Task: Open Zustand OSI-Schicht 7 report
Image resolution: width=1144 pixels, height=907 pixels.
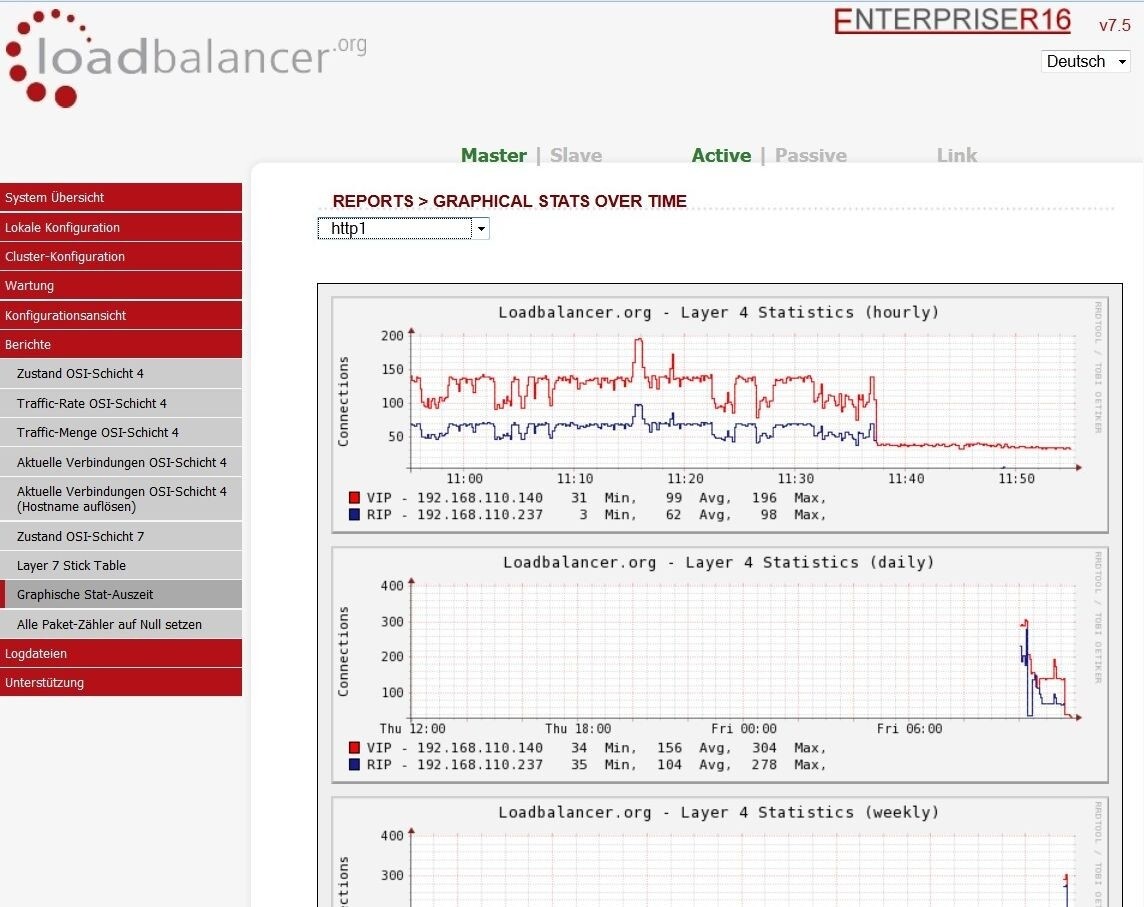Action: point(121,536)
